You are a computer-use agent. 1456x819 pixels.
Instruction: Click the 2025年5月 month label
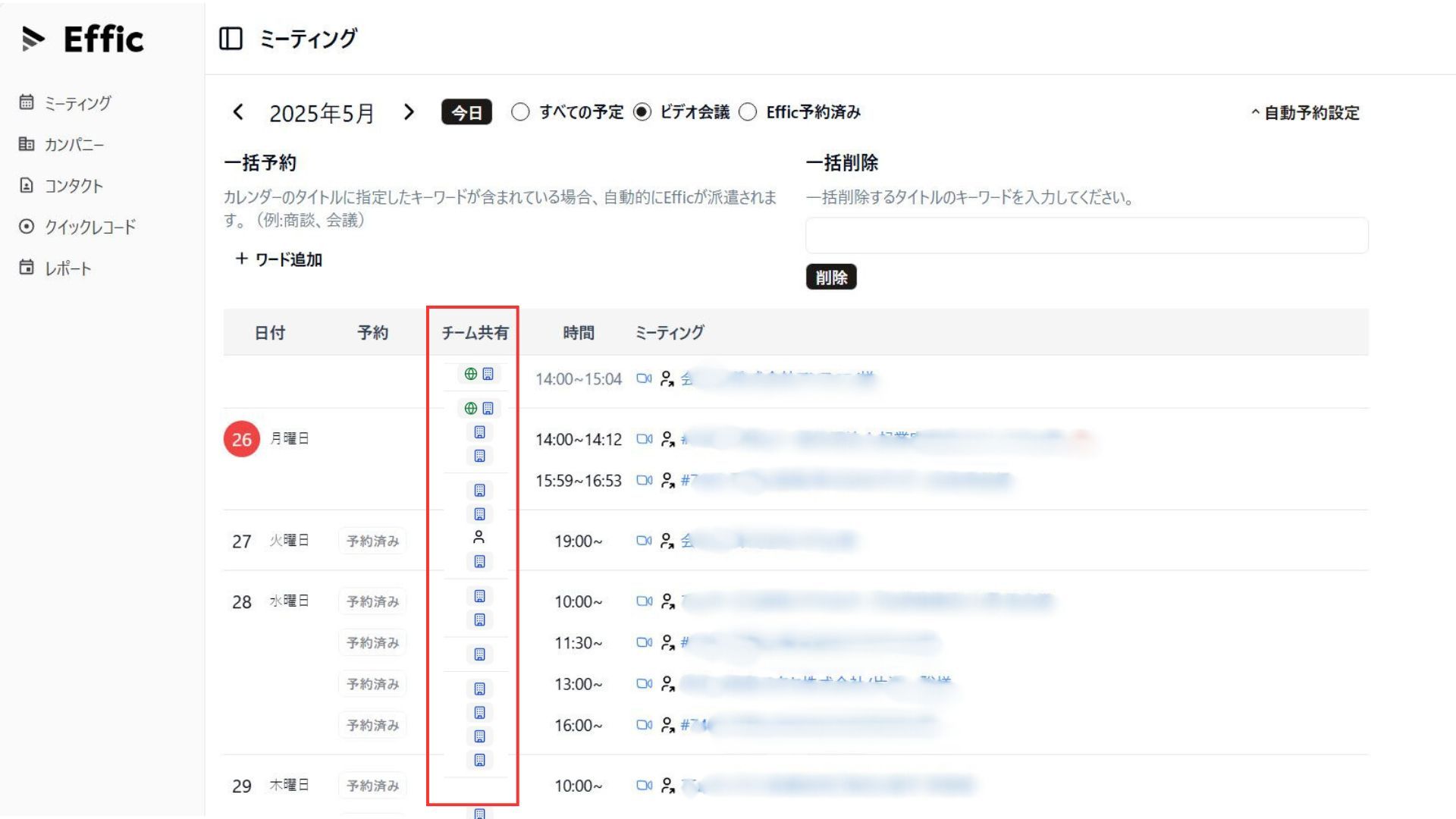(x=322, y=113)
